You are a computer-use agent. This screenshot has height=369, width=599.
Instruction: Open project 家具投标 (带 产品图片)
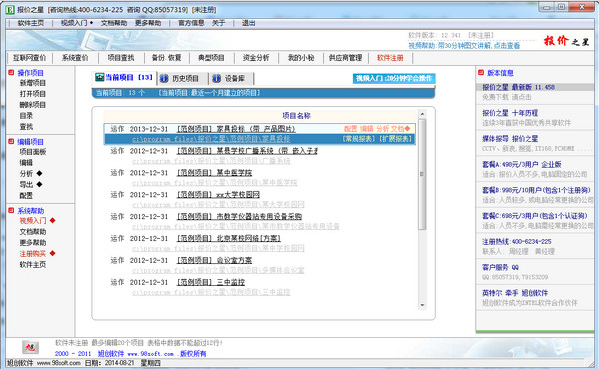tap(236, 129)
